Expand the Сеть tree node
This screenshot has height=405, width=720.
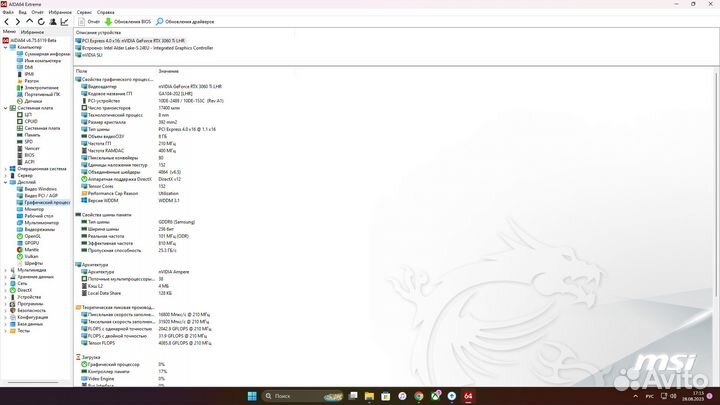point(6,284)
